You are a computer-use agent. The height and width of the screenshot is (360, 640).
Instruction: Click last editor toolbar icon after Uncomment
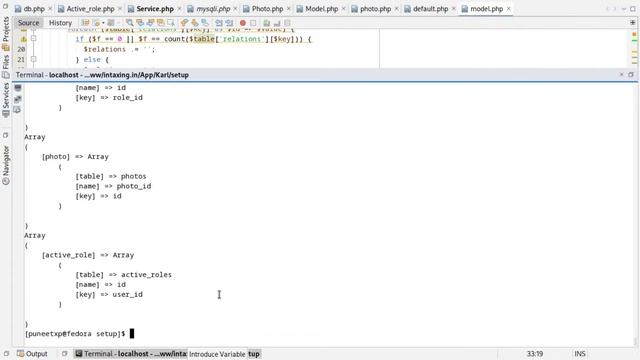pyautogui.click(x=287, y=23)
